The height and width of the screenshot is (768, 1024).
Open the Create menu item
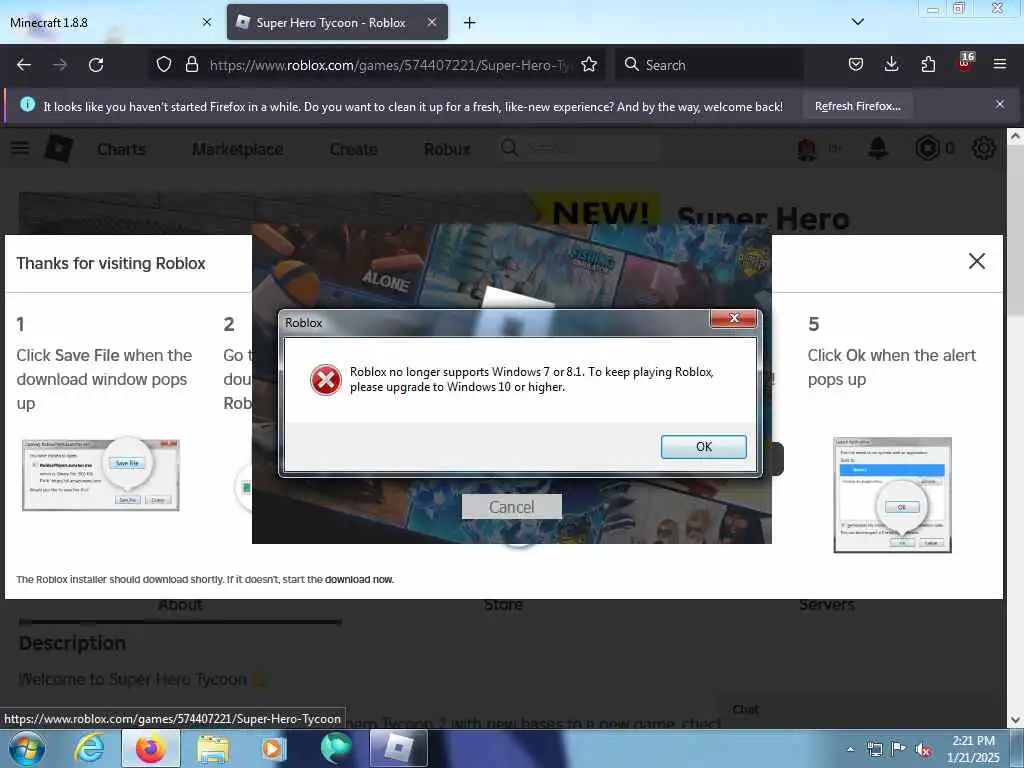tap(353, 150)
